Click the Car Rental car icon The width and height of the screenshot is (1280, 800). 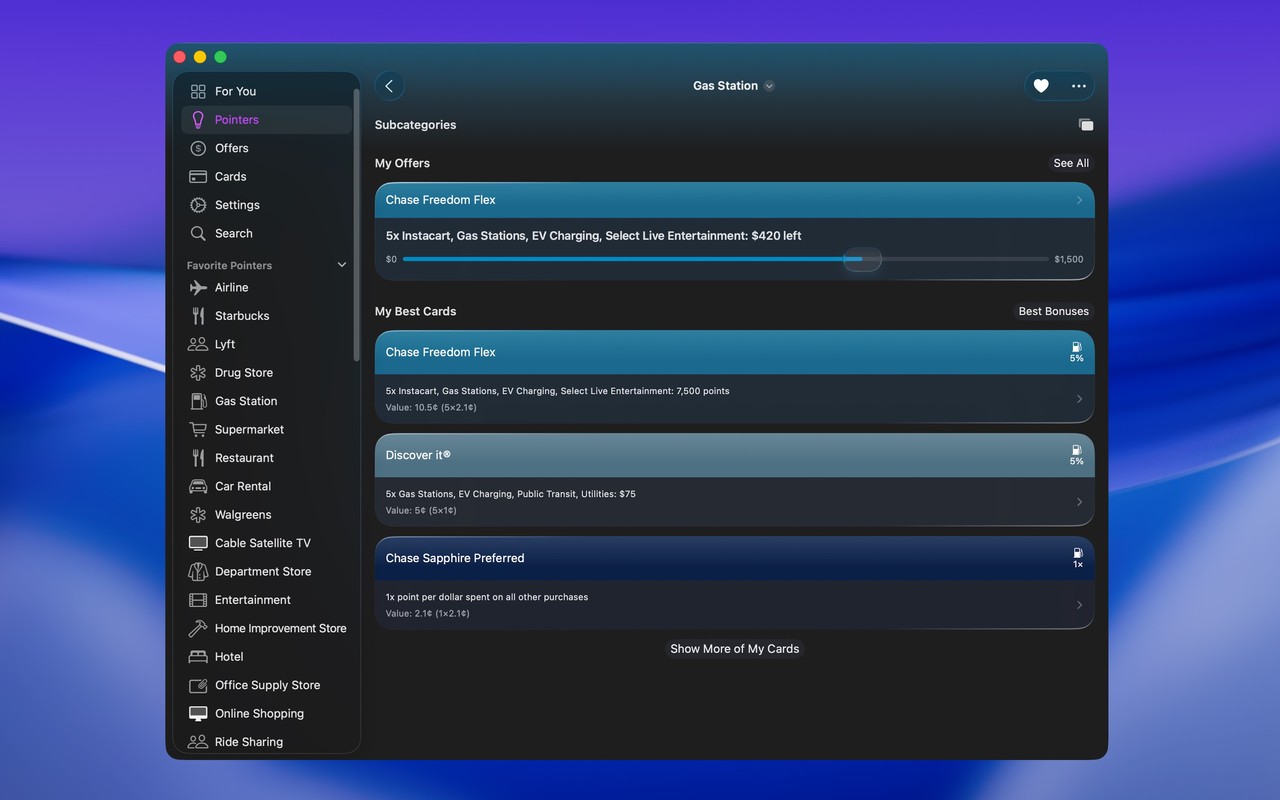[198, 487]
